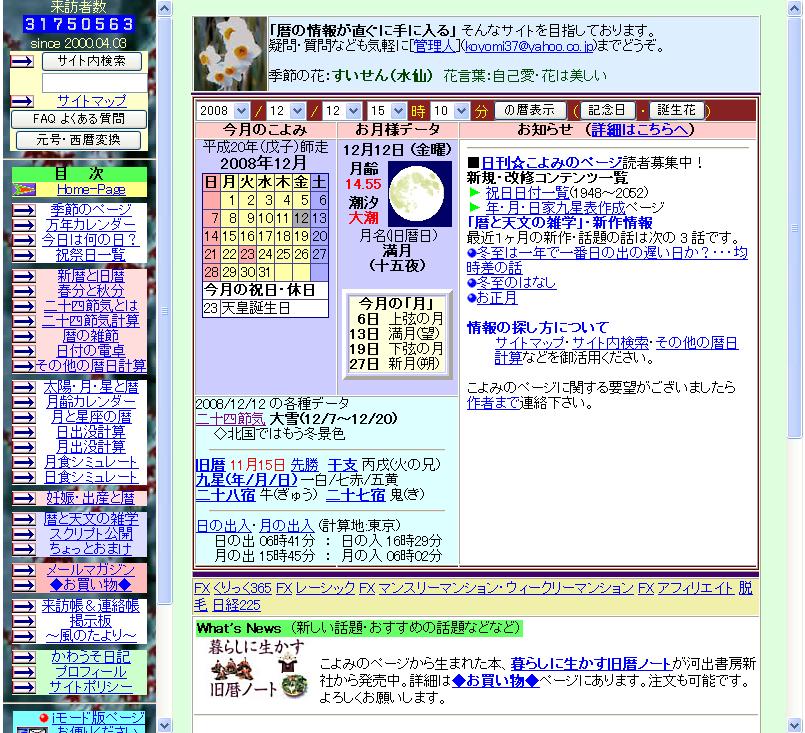The height and width of the screenshot is (733, 805).
Task: Click the arrow icon next to 季節のページ
Action: click(x=22, y=210)
